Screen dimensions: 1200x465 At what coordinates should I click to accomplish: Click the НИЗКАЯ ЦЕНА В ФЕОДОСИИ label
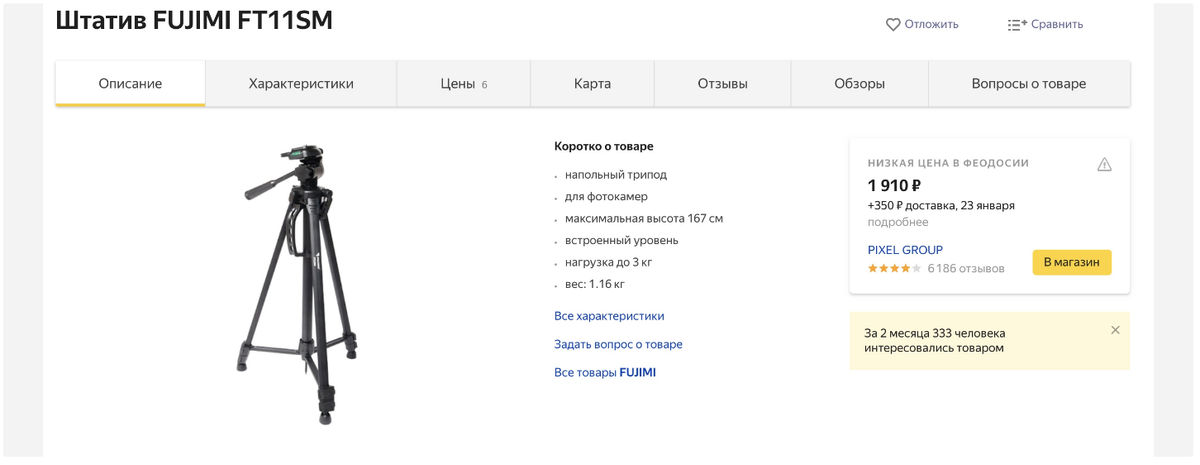click(x=948, y=163)
